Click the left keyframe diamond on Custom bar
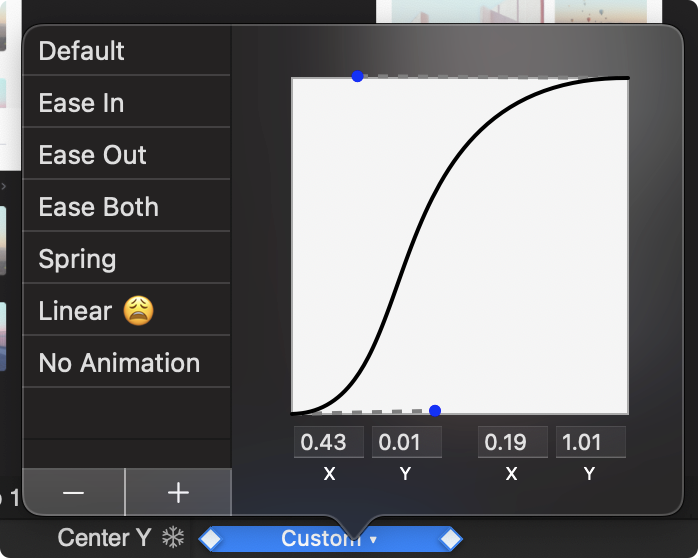698x558 pixels. (x=210, y=539)
